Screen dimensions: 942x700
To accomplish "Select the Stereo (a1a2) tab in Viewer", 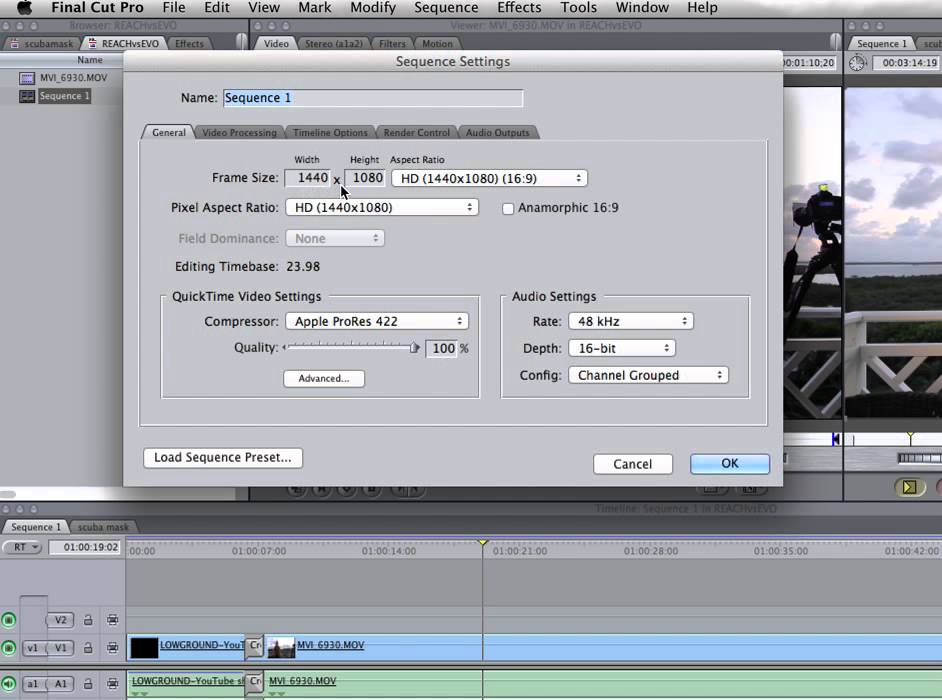I will pyautogui.click(x=333, y=44).
